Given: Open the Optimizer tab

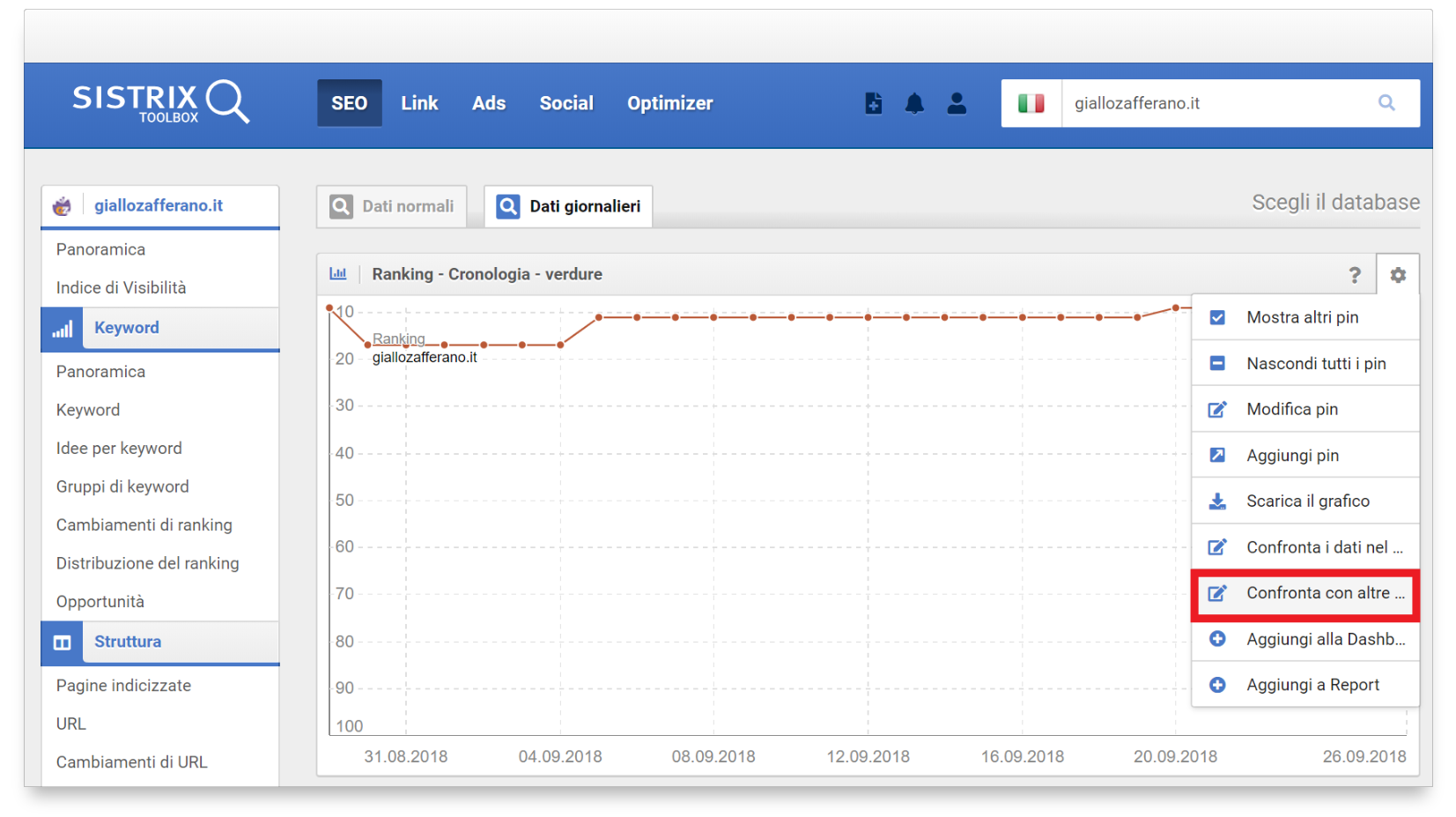Looking at the screenshot, I should coord(670,103).
